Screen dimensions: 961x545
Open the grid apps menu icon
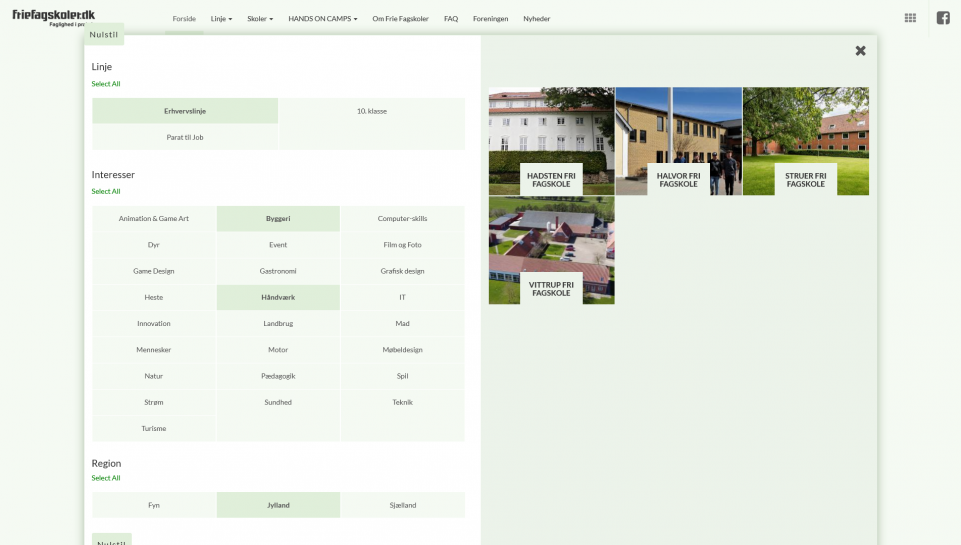910,18
